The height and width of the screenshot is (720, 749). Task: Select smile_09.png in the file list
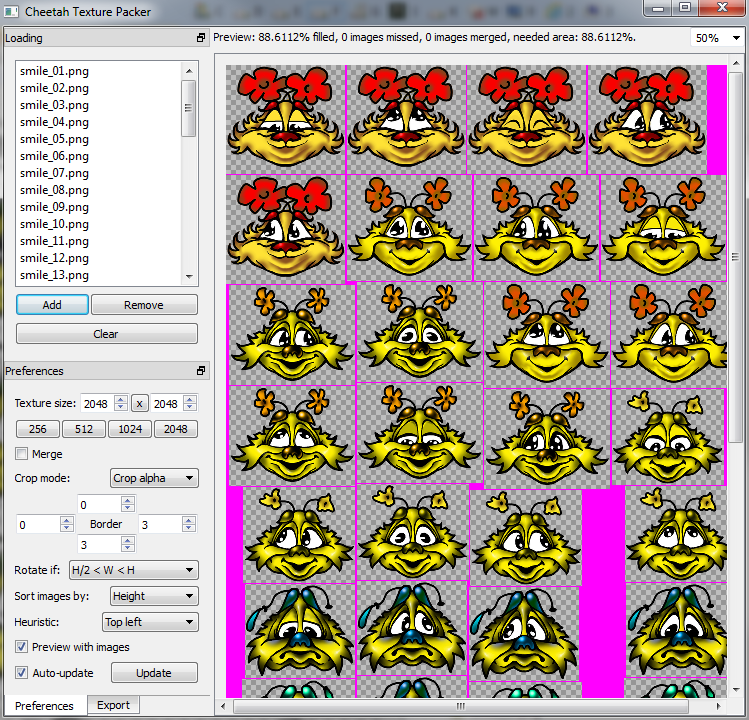pos(54,207)
